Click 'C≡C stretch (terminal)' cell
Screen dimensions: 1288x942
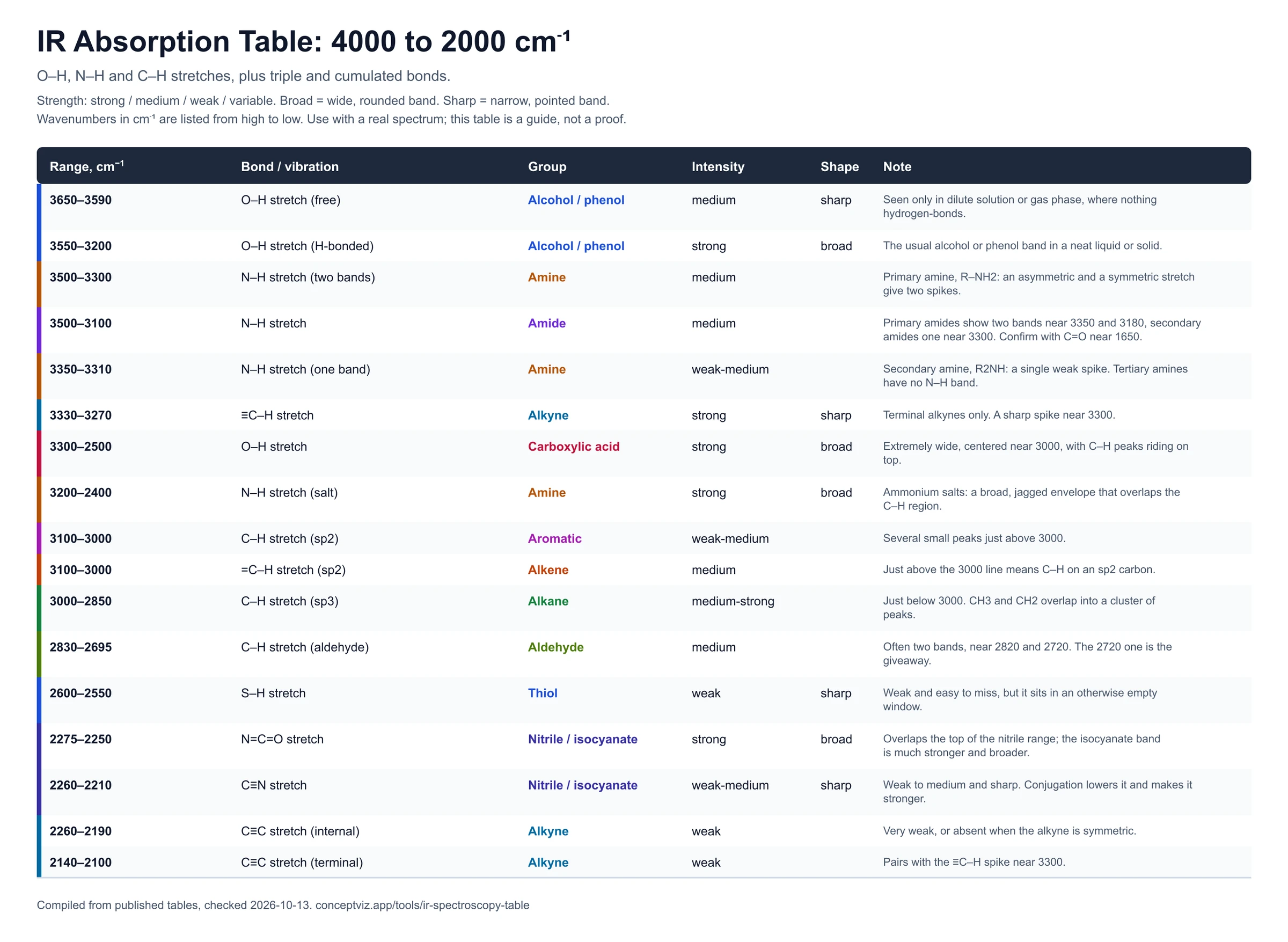302,863
